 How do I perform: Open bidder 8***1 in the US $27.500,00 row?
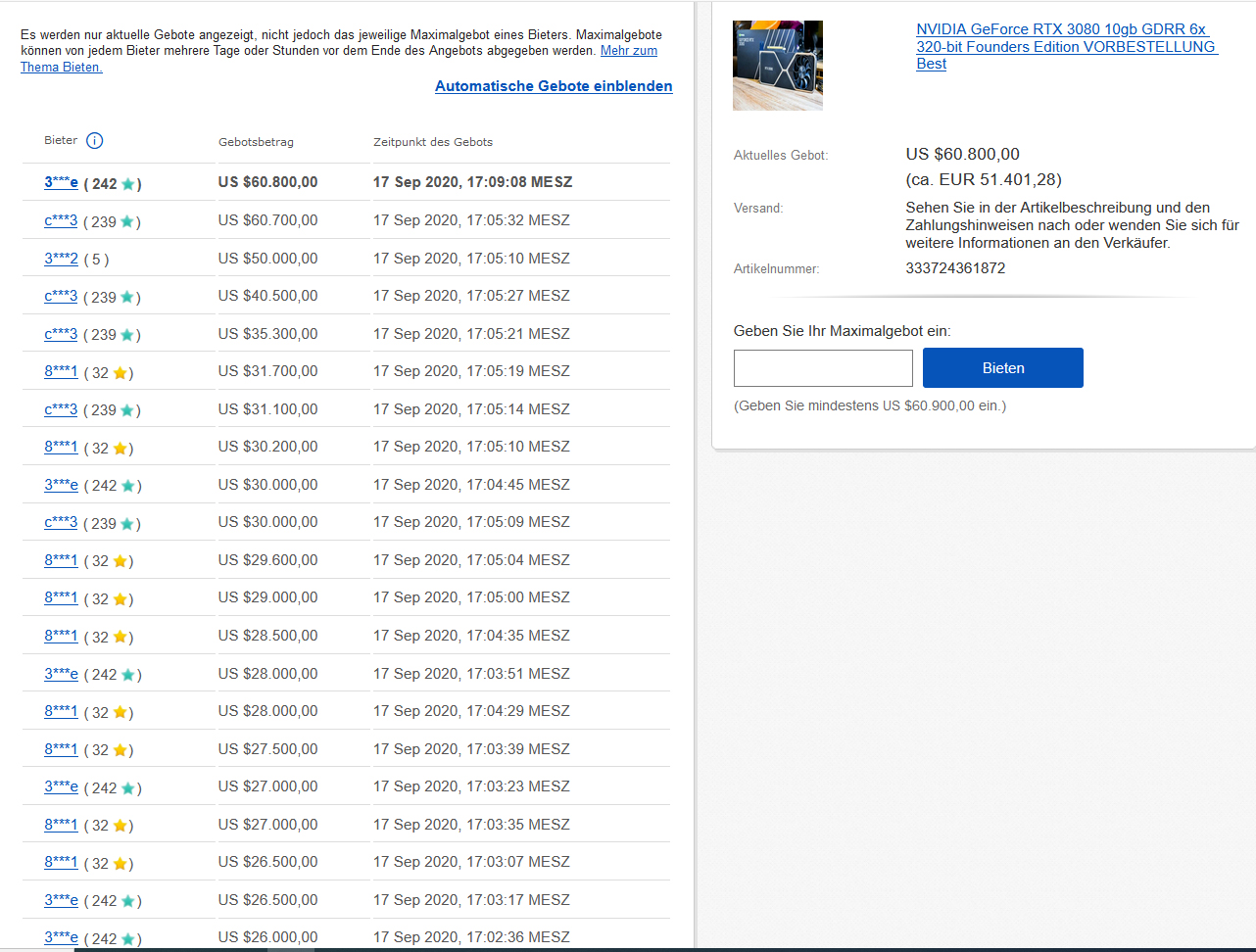pyautogui.click(x=61, y=749)
